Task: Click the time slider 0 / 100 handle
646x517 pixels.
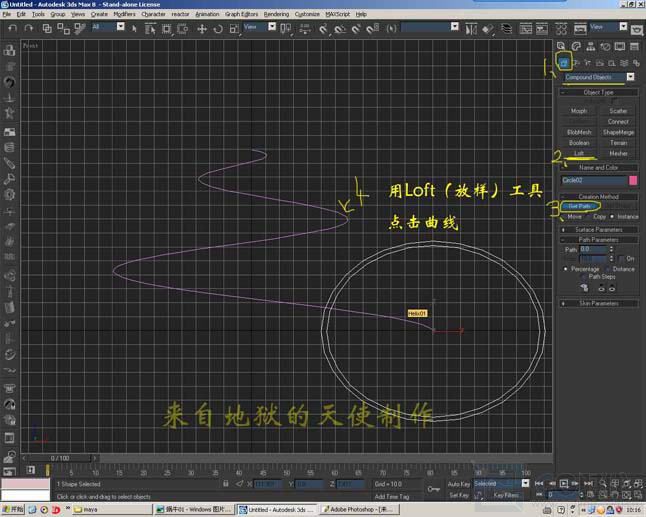Action: 60,458
